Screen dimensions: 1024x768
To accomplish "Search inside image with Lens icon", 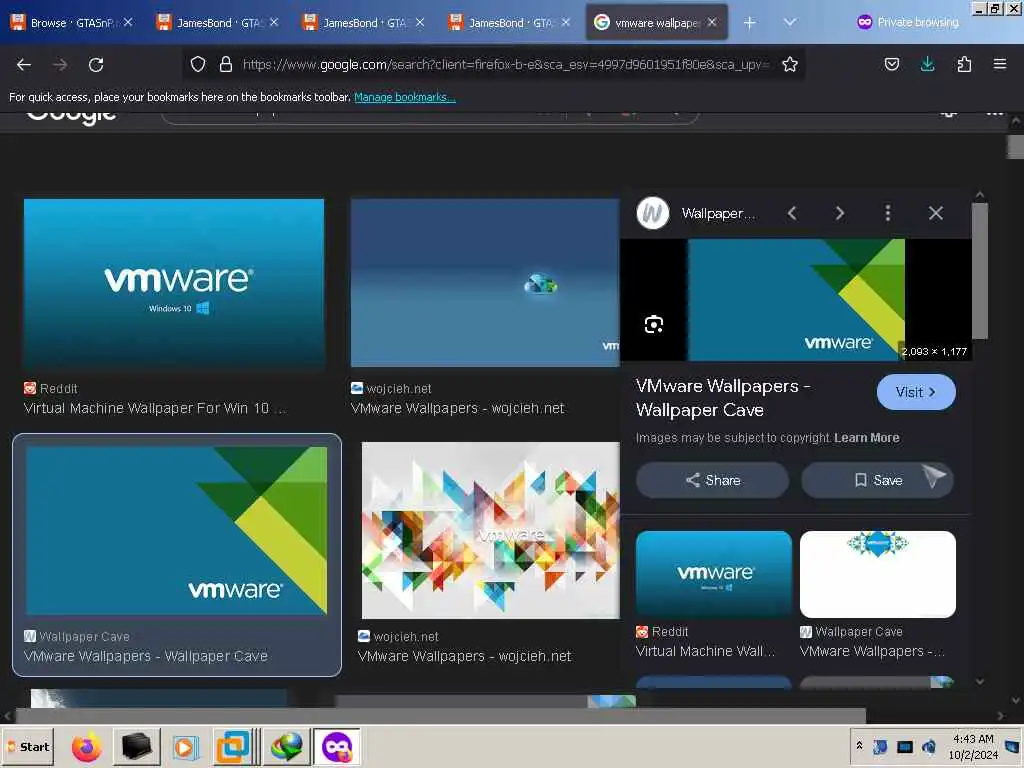I will tap(654, 325).
